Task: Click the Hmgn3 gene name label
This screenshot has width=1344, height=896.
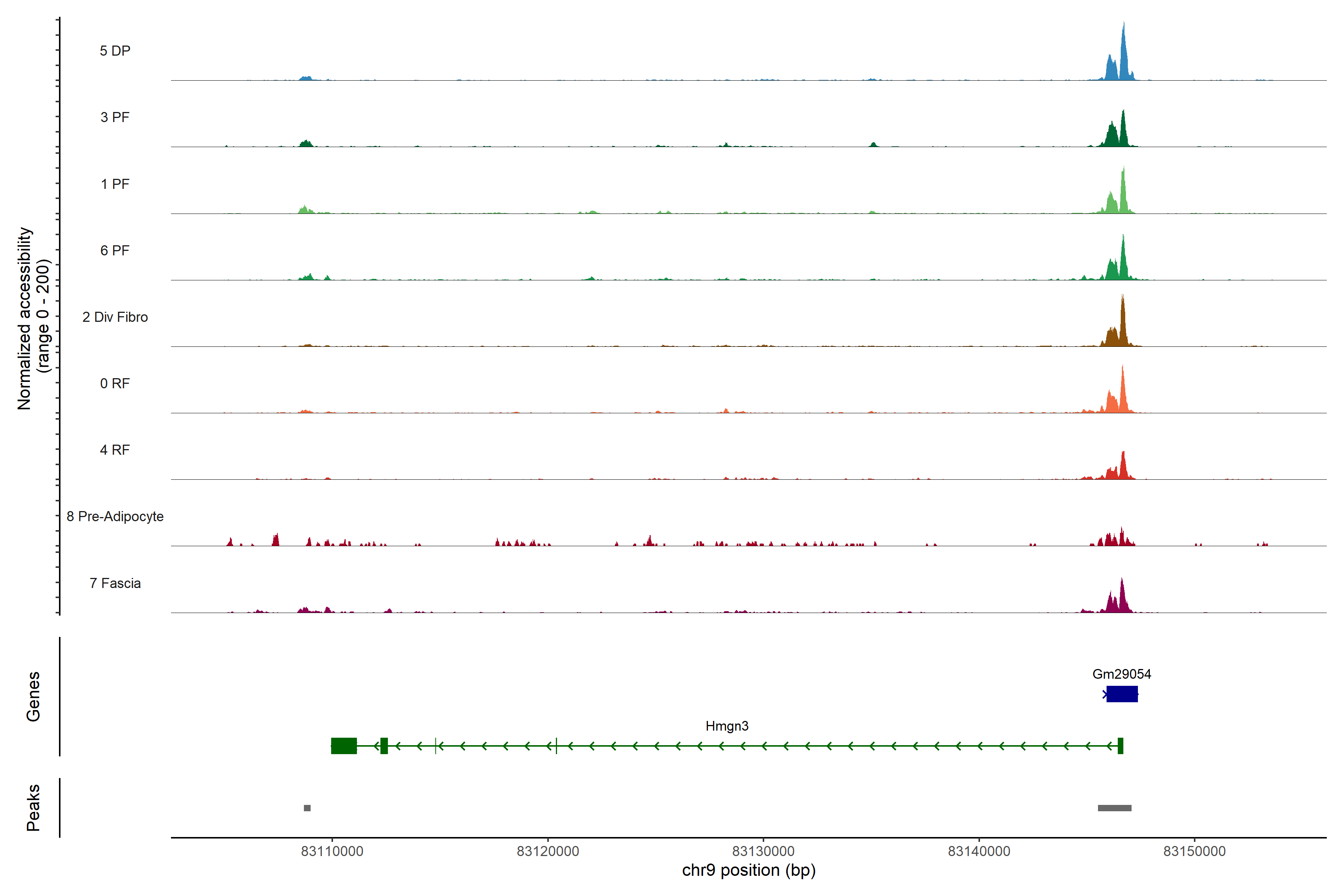Action: point(727,726)
